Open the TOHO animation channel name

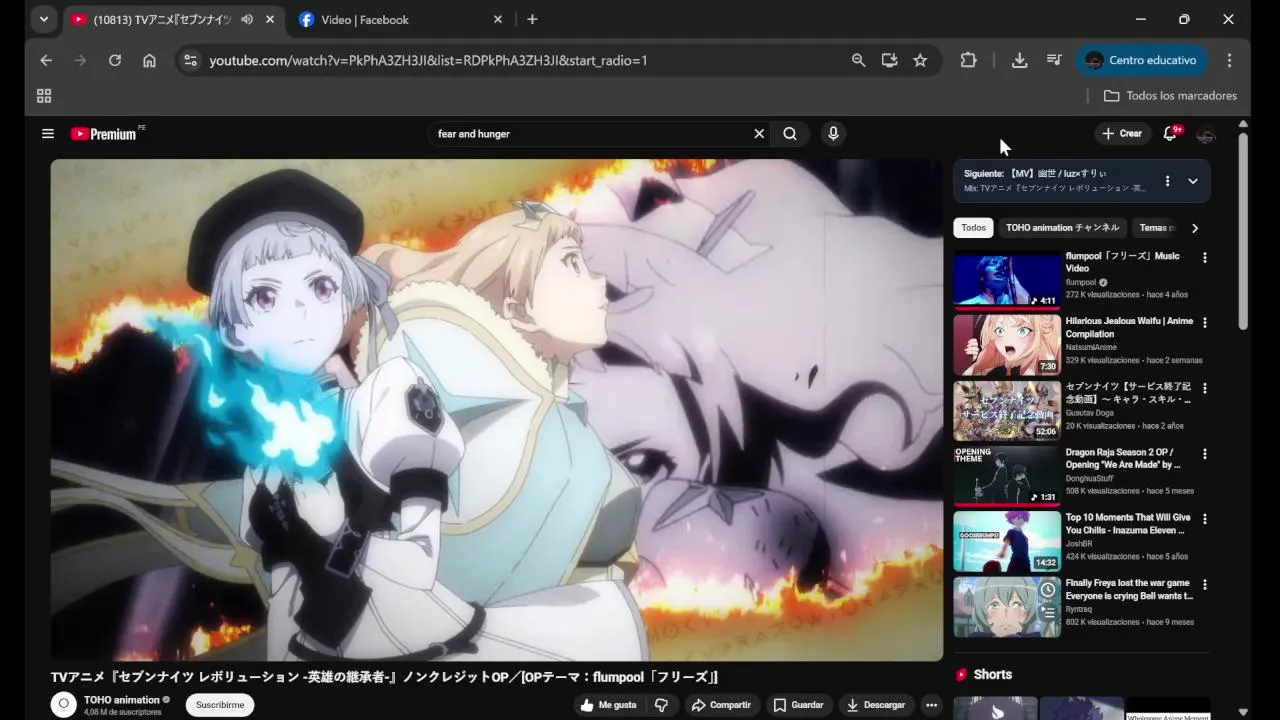pyautogui.click(x=122, y=700)
